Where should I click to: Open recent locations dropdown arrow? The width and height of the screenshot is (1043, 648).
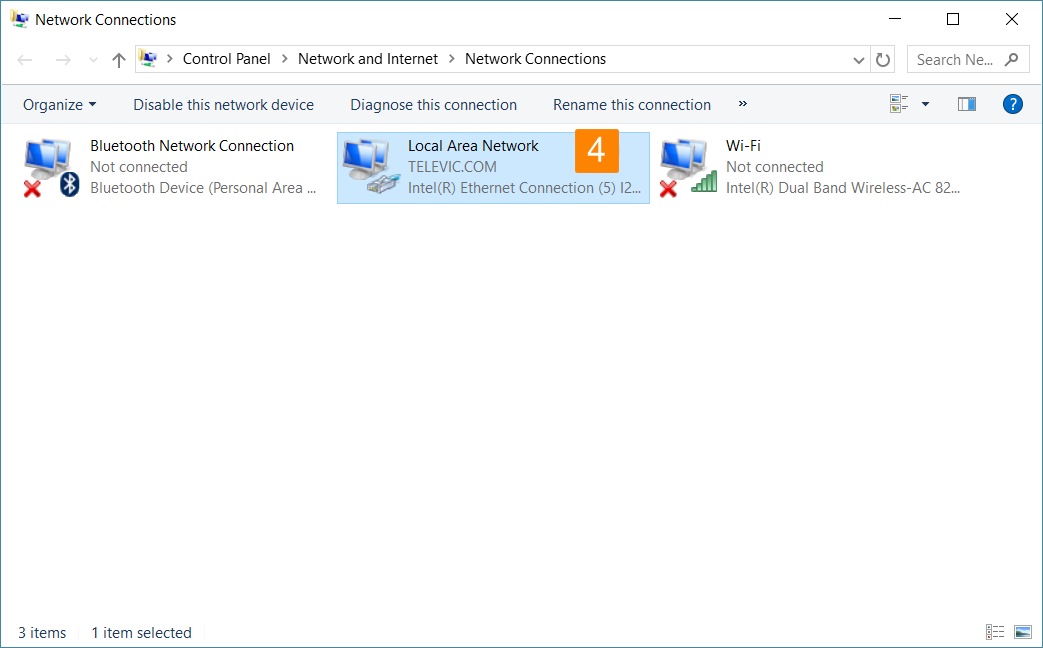94,60
